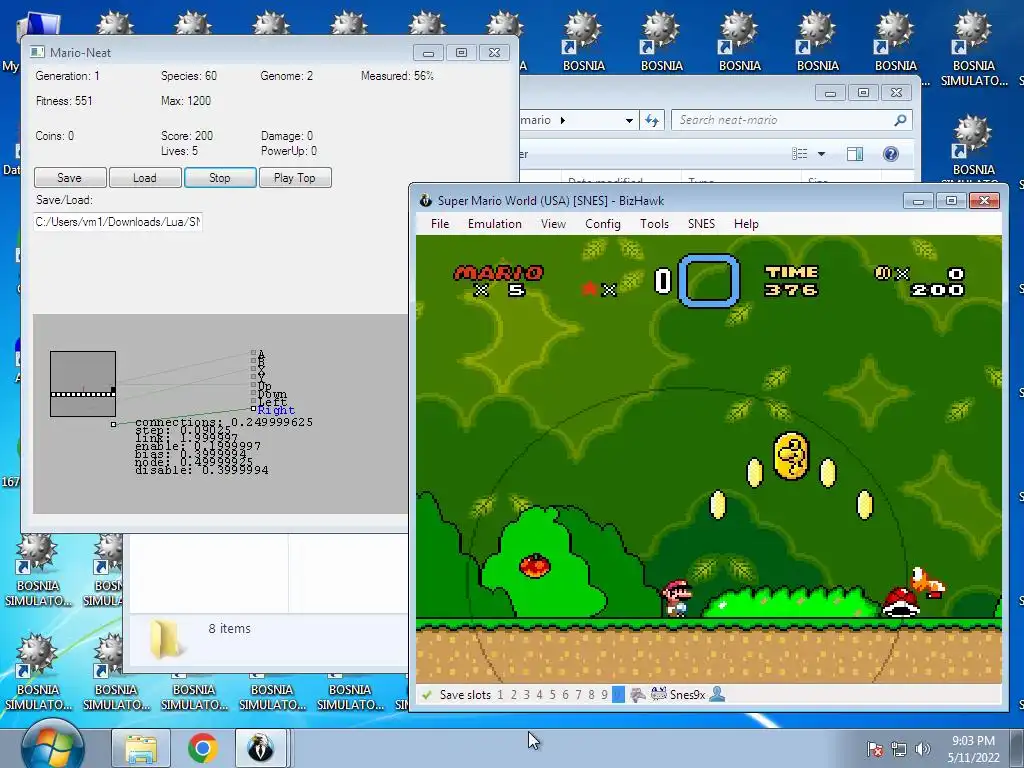Click the blue 'Right' output label in network view

click(276, 410)
